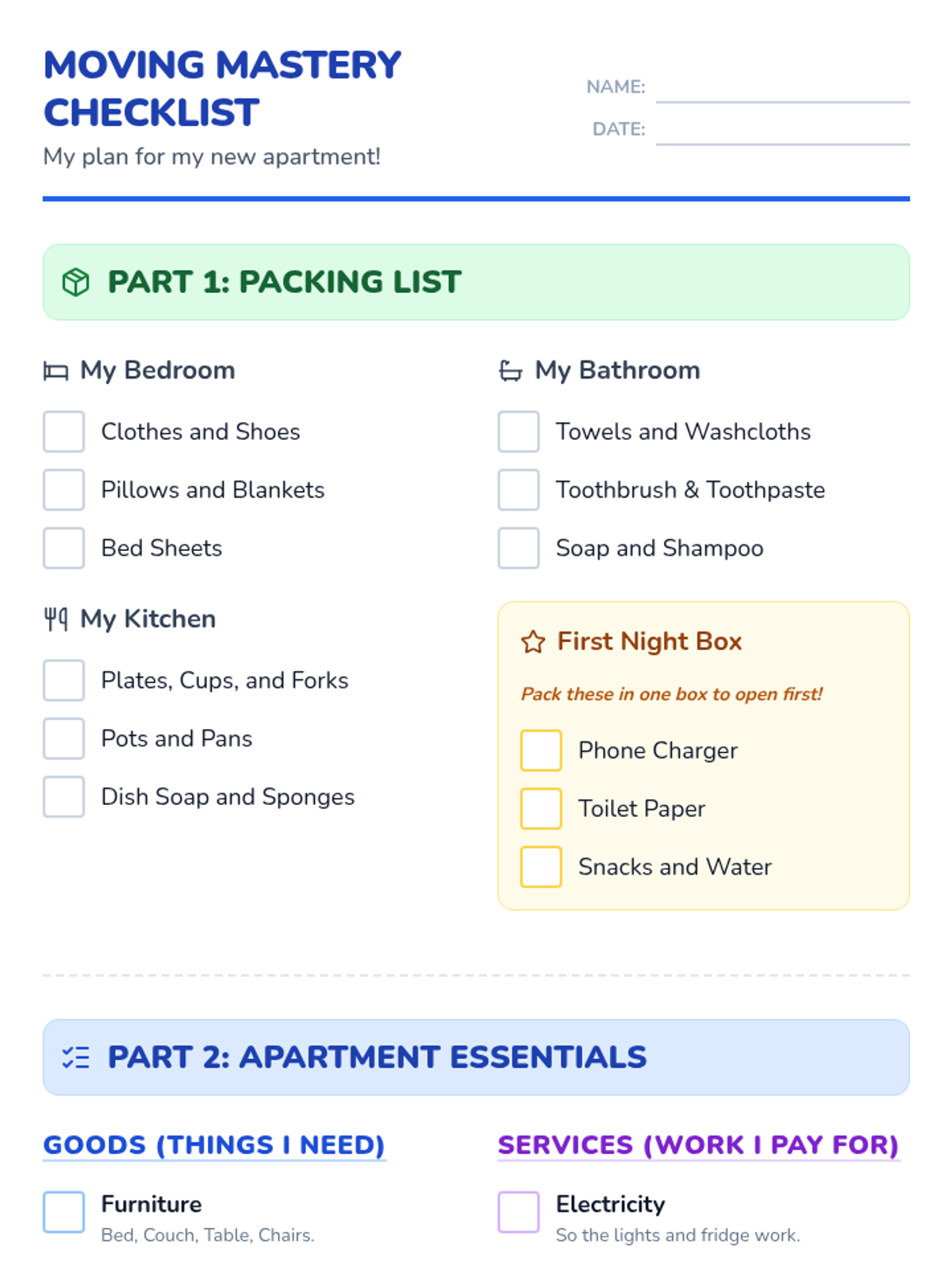
Task: Click the bed icon next to My Bedroom
Action: pyautogui.click(x=56, y=371)
